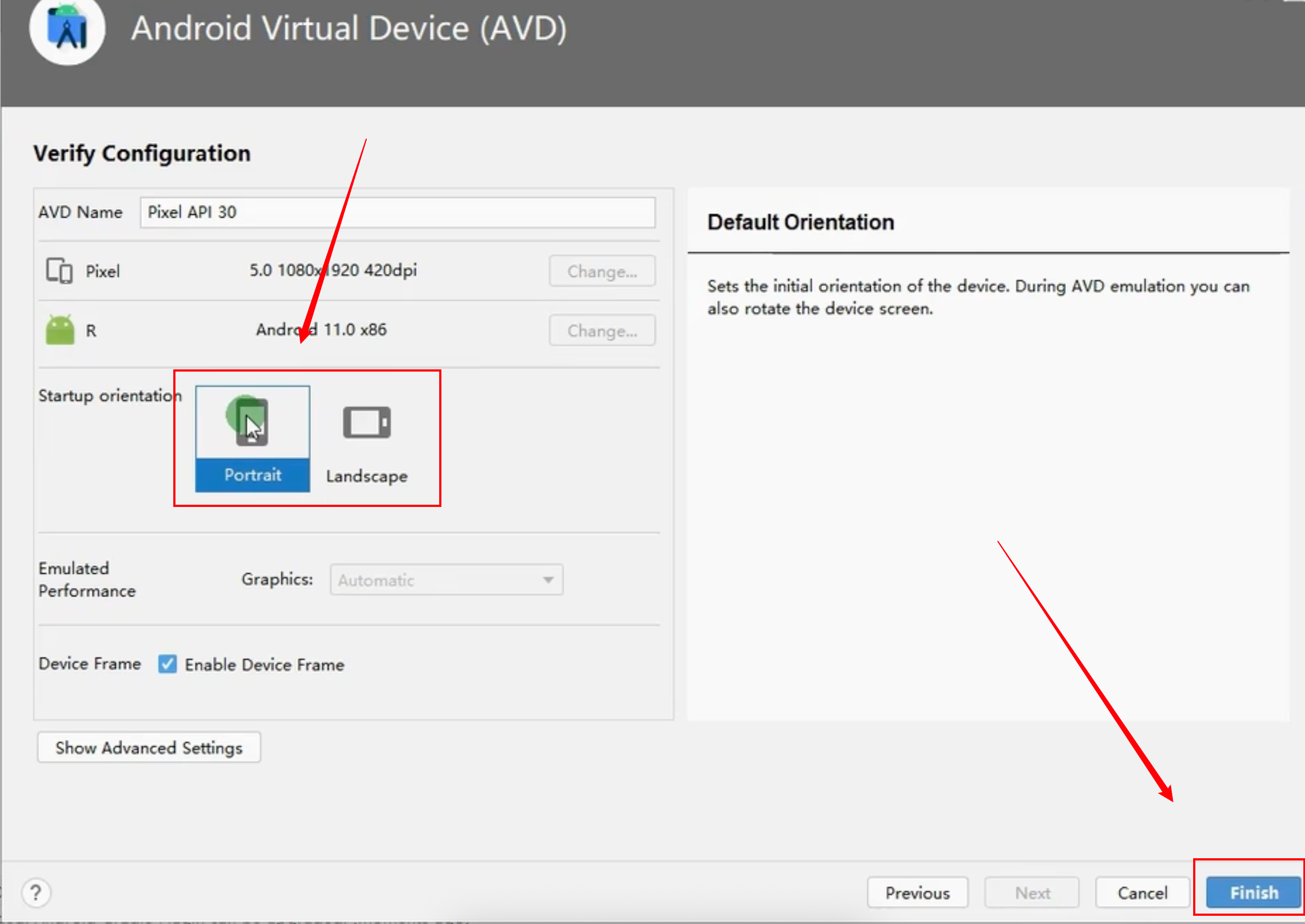
Task: Click the 'Verify Configuration' heading
Action: click(x=141, y=153)
